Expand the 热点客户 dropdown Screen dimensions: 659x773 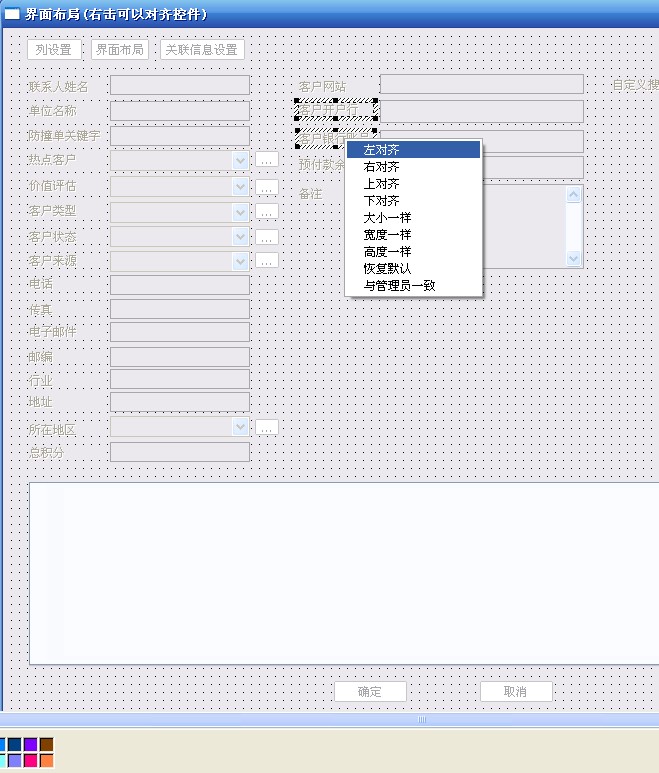pyautogui.click(x=240, y=160)
